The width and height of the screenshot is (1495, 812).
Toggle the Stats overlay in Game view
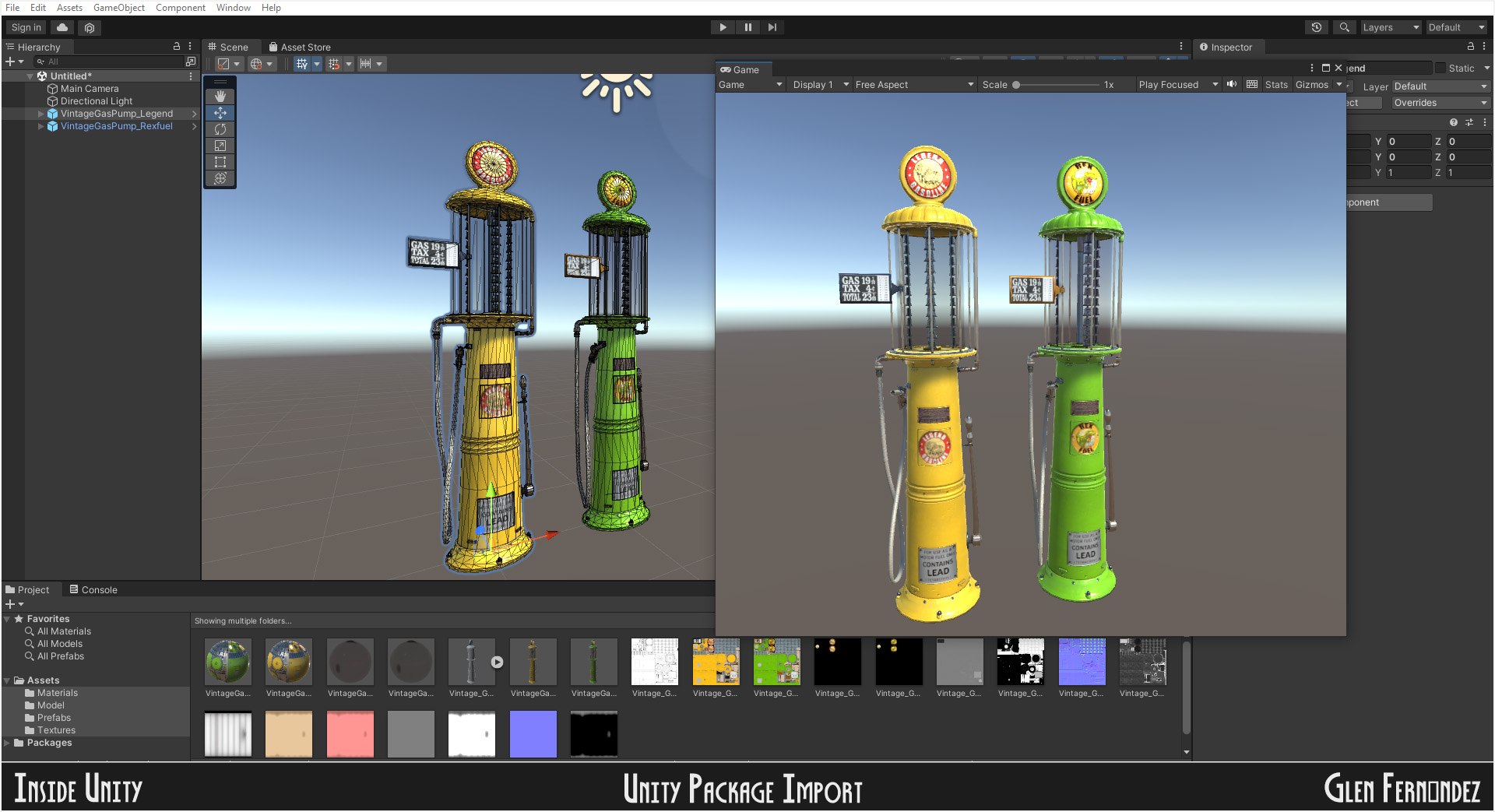click(1276, 84)
